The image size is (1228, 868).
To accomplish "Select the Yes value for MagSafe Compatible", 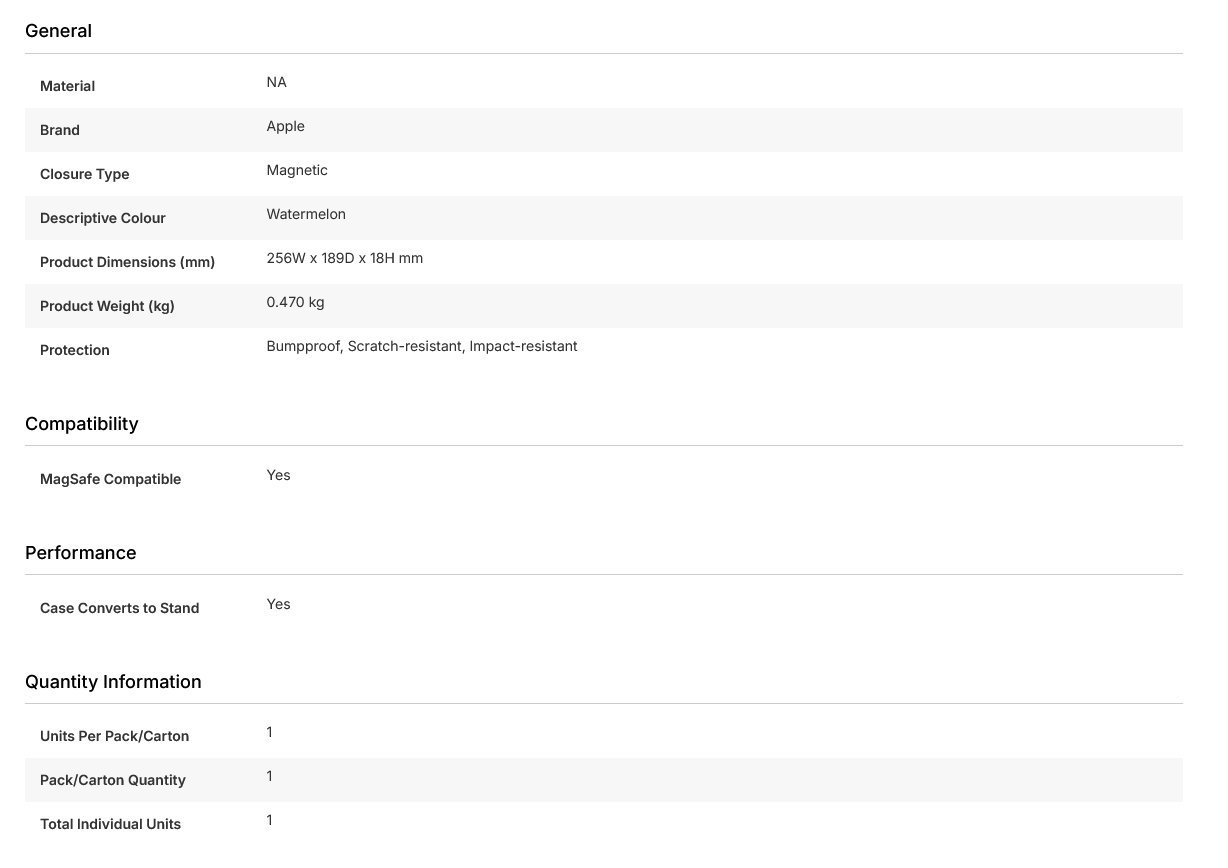I will 278,475.
